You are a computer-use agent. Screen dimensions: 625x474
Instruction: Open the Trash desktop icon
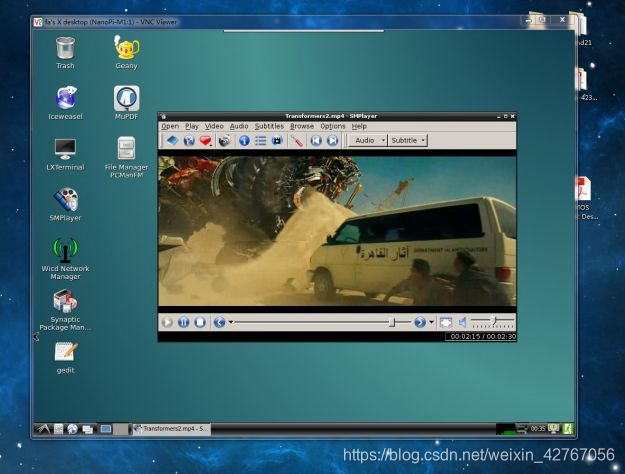pos(65,53)
